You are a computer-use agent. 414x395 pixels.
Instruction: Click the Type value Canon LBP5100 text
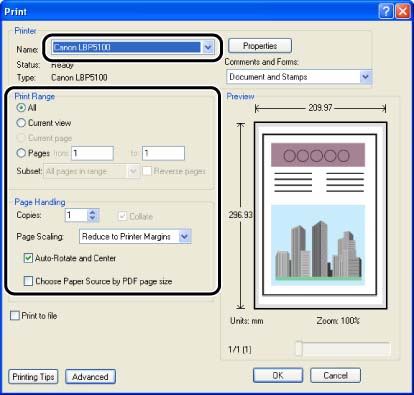coord(79,78)
